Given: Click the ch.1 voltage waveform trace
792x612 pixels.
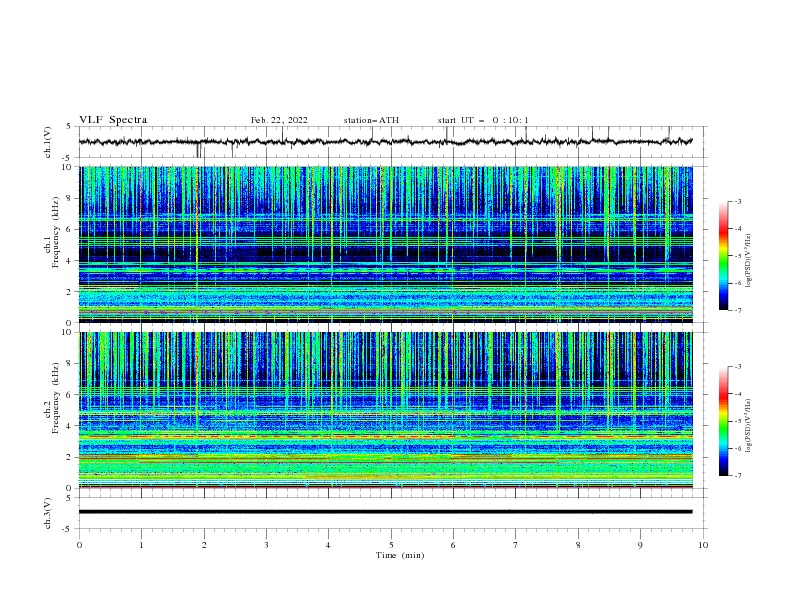Looking at the screenshot, I should [x=385, y=142].
